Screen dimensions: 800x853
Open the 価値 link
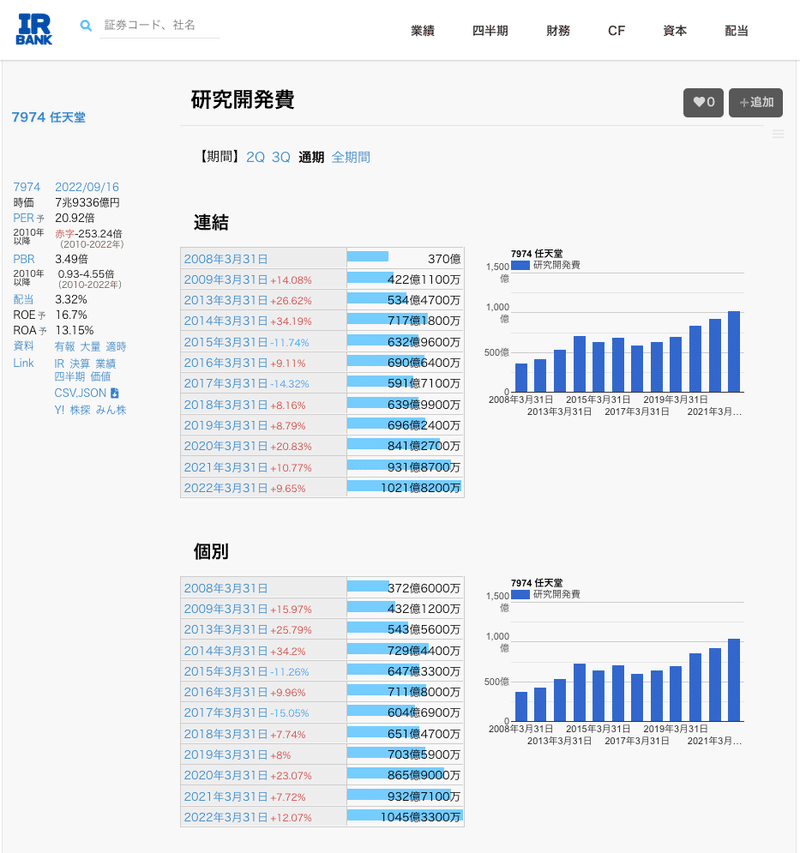click(x=101, y=376)
